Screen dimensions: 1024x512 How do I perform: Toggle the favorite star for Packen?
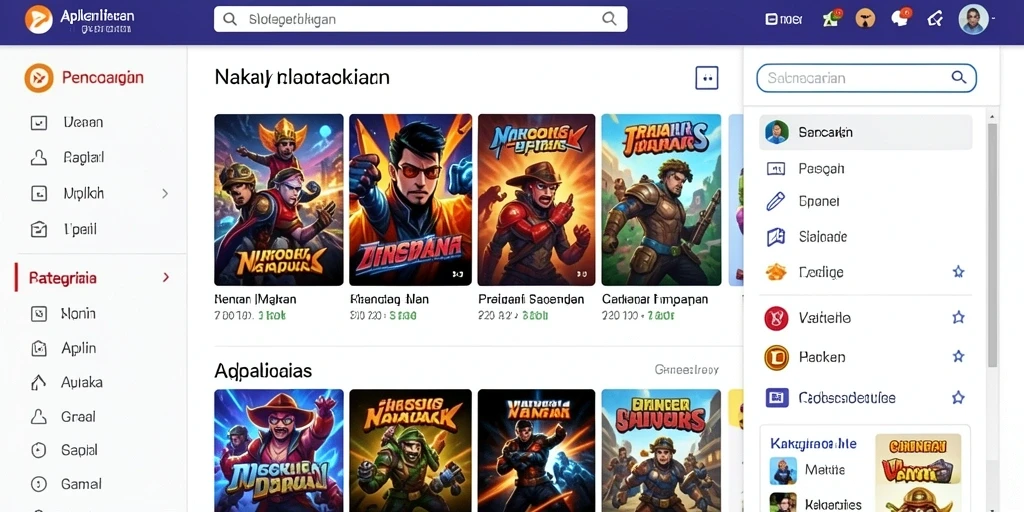958,357
